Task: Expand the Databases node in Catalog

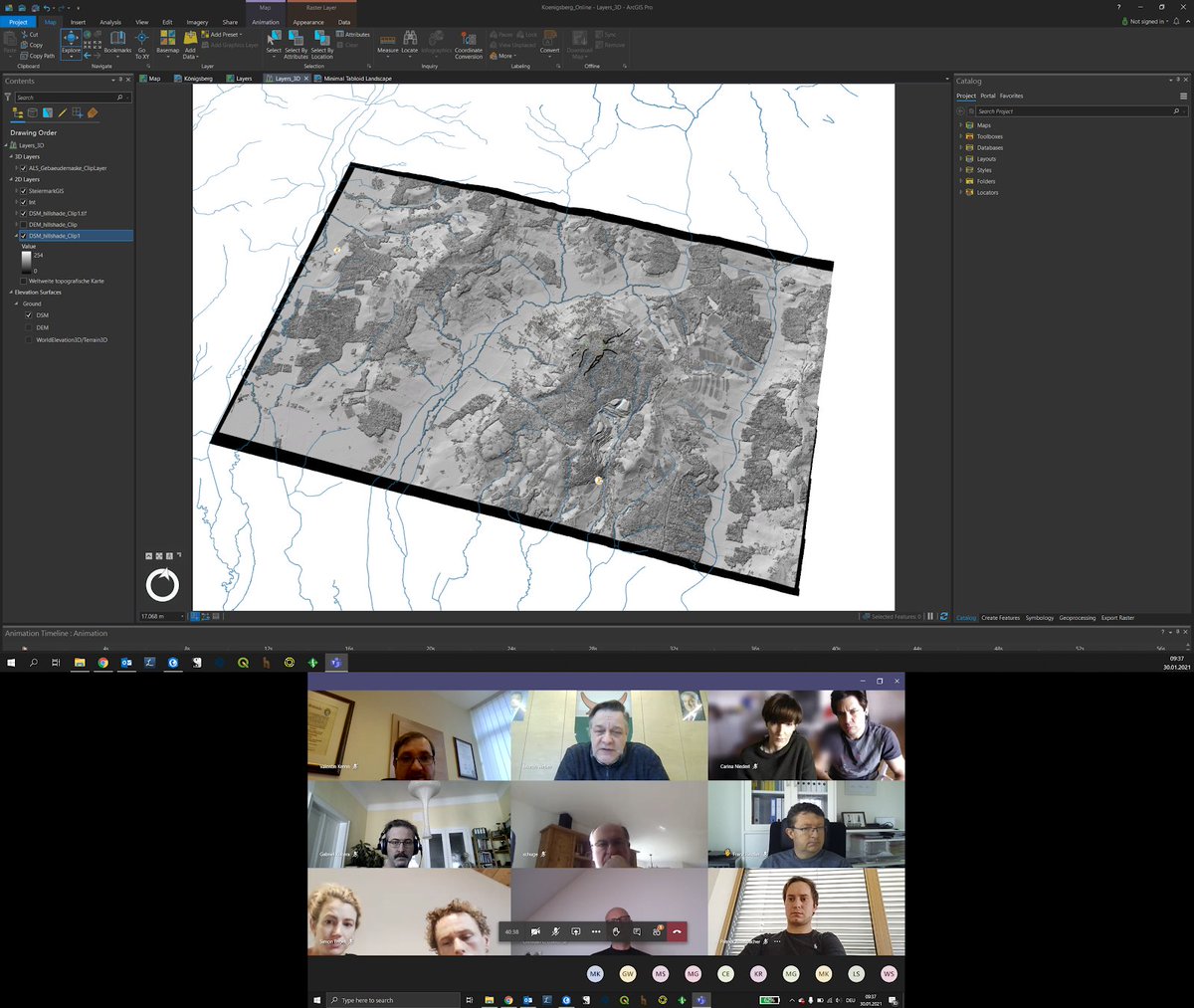Action: point(960,147)
